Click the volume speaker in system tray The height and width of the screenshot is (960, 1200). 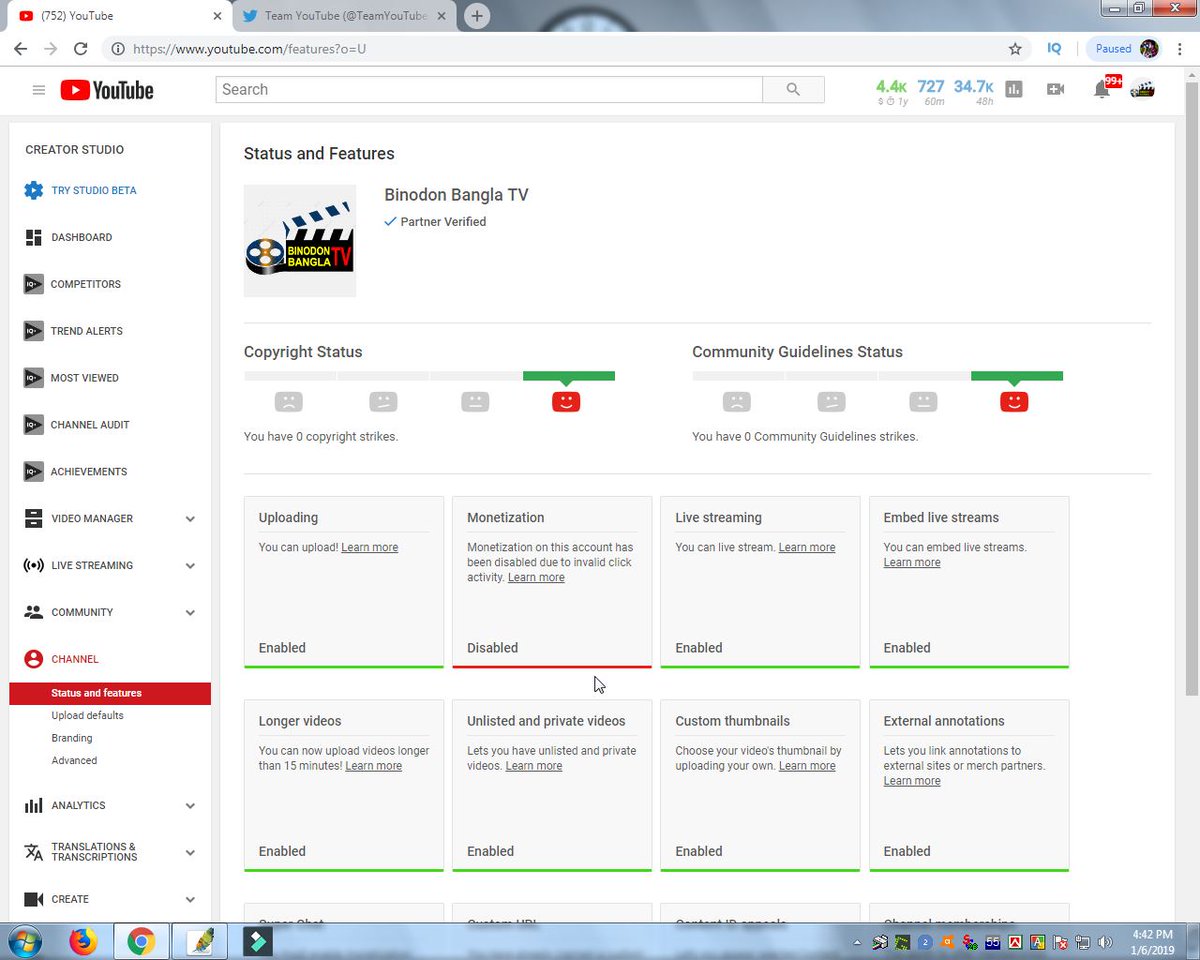tap(1105, 941)
